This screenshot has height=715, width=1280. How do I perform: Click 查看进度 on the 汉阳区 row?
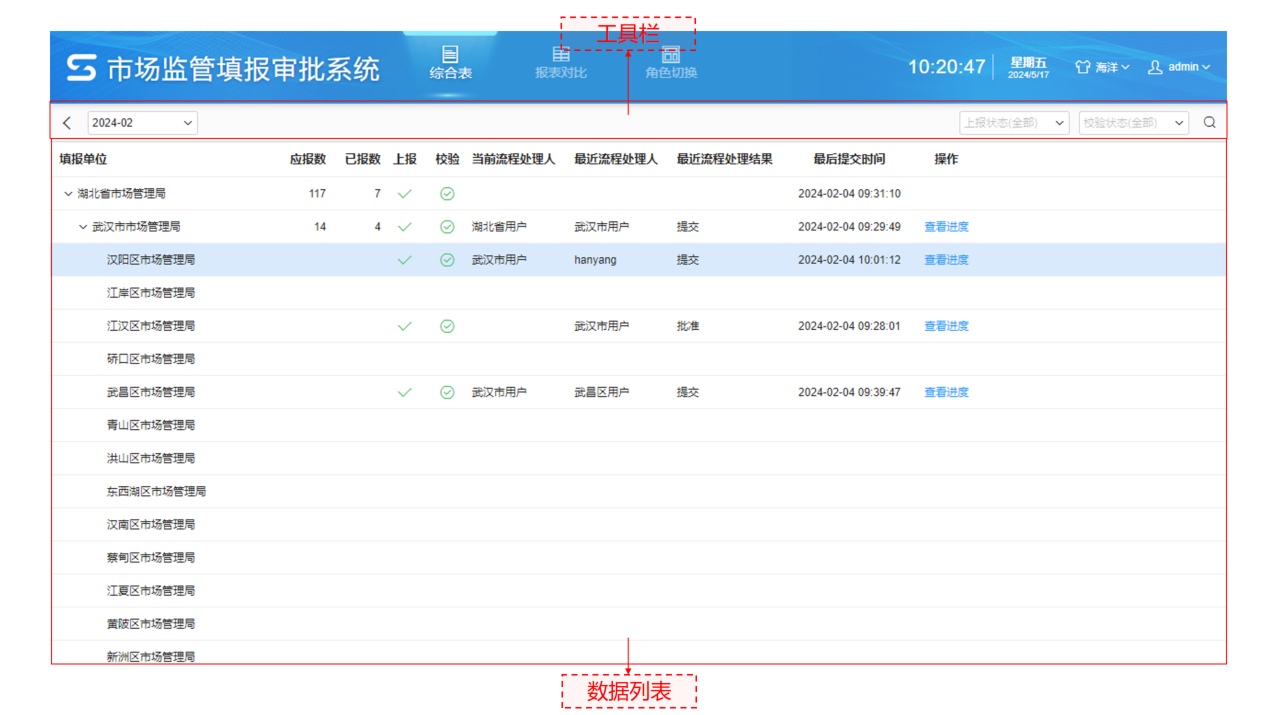pyautogui.click(x=946, y=259)
